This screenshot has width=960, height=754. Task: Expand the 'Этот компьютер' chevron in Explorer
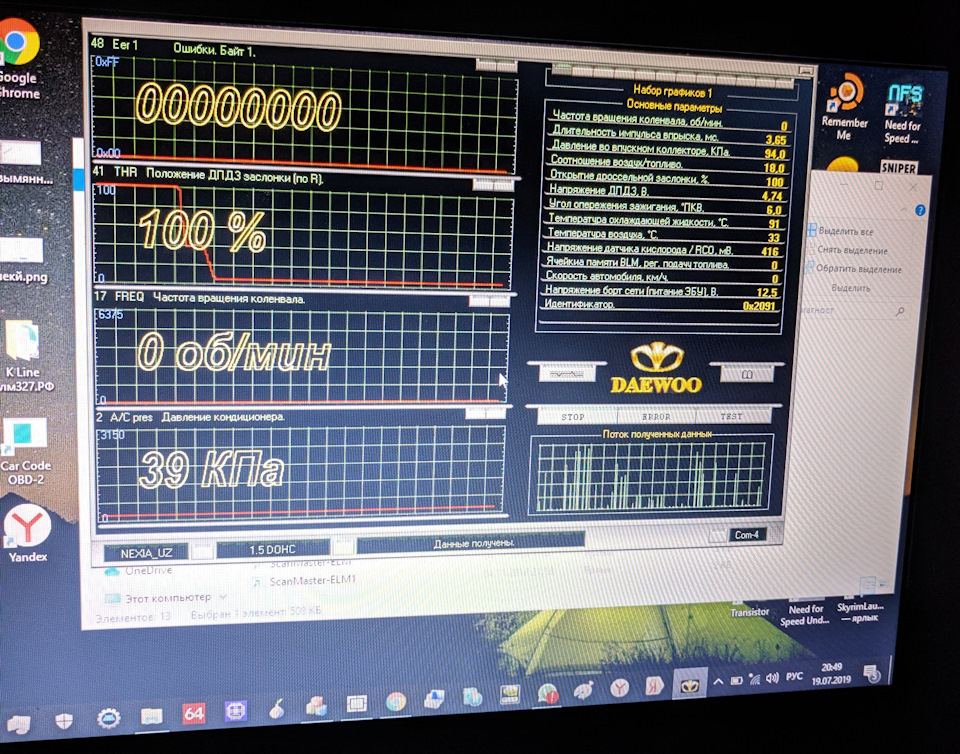pos(223,597)
